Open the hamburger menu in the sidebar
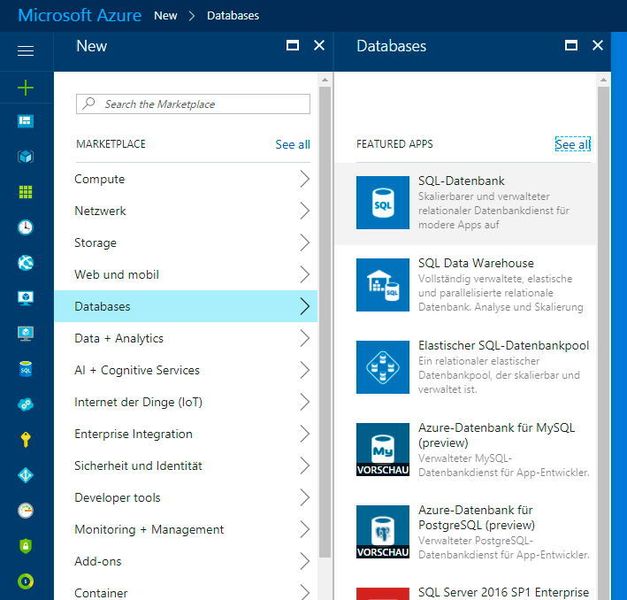This screenshot has width=627, height=600. [x=26, y=51]
